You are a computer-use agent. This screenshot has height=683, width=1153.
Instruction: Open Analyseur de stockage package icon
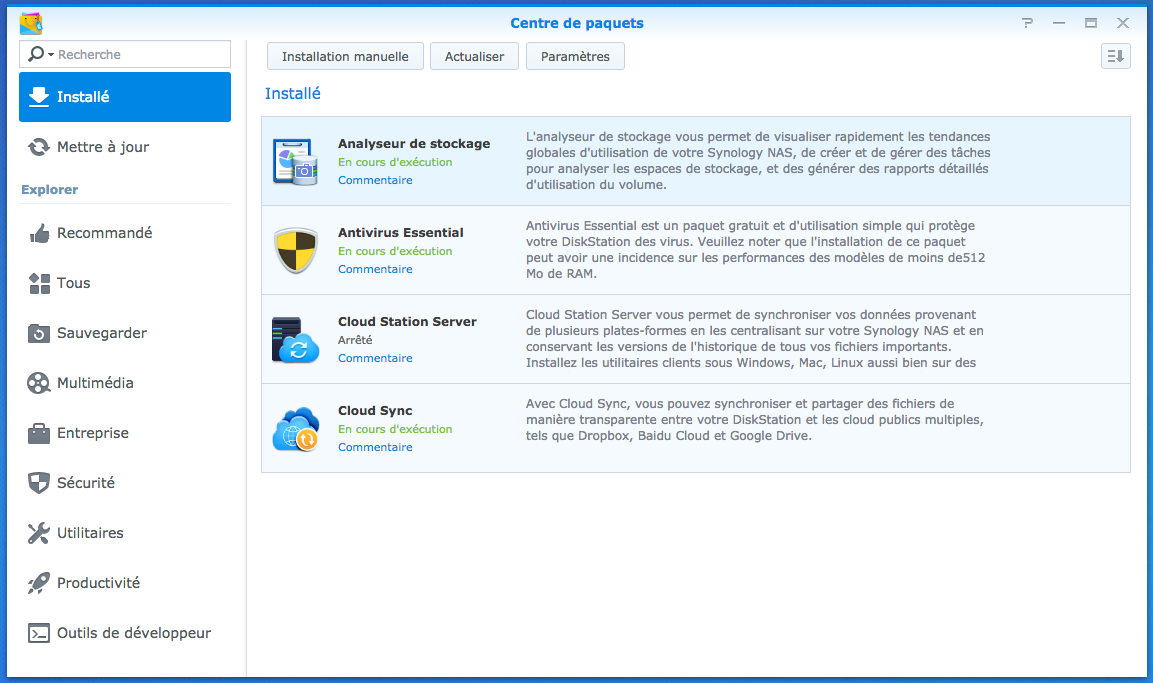pos(296,162)
